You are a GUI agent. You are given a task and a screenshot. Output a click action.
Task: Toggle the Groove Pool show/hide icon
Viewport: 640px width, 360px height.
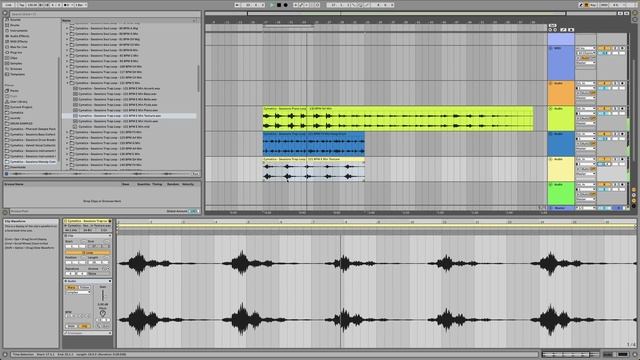[5, 211]
